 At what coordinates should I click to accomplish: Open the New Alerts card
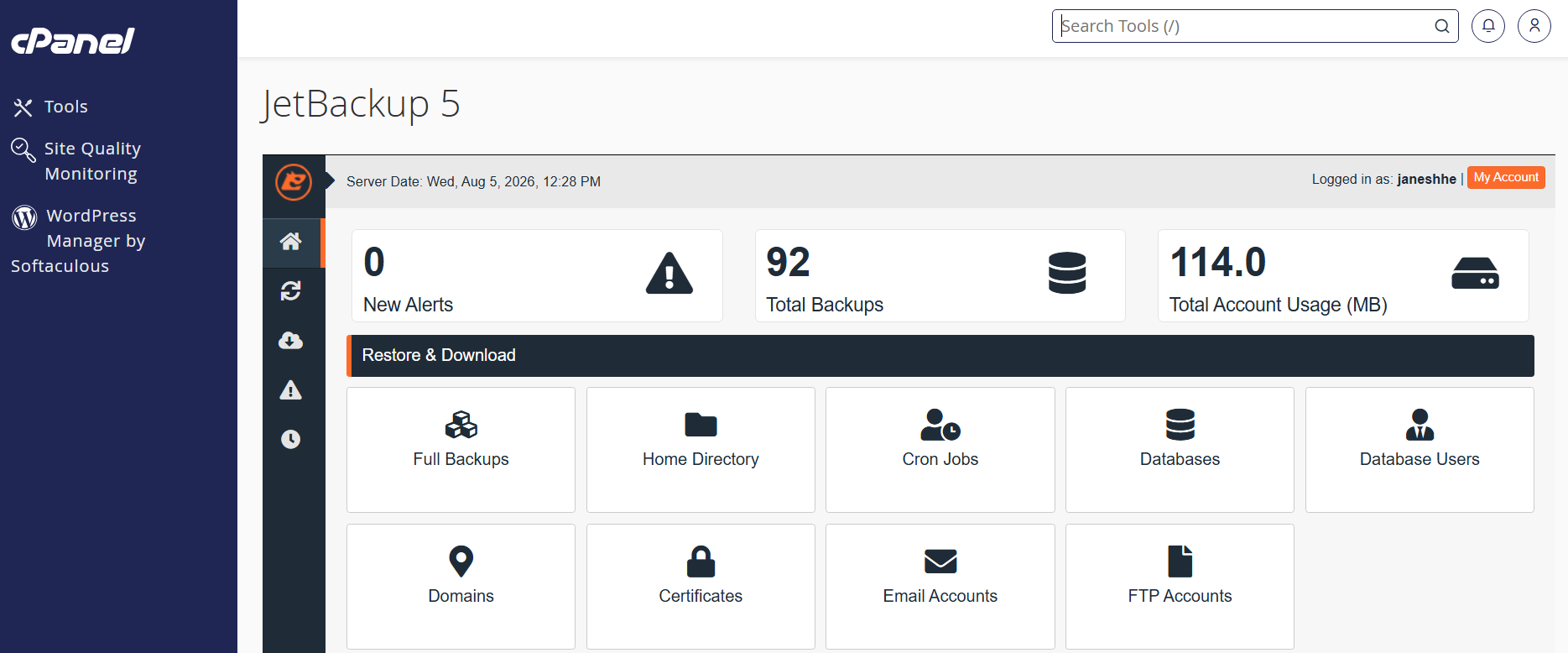pos(537,275)
